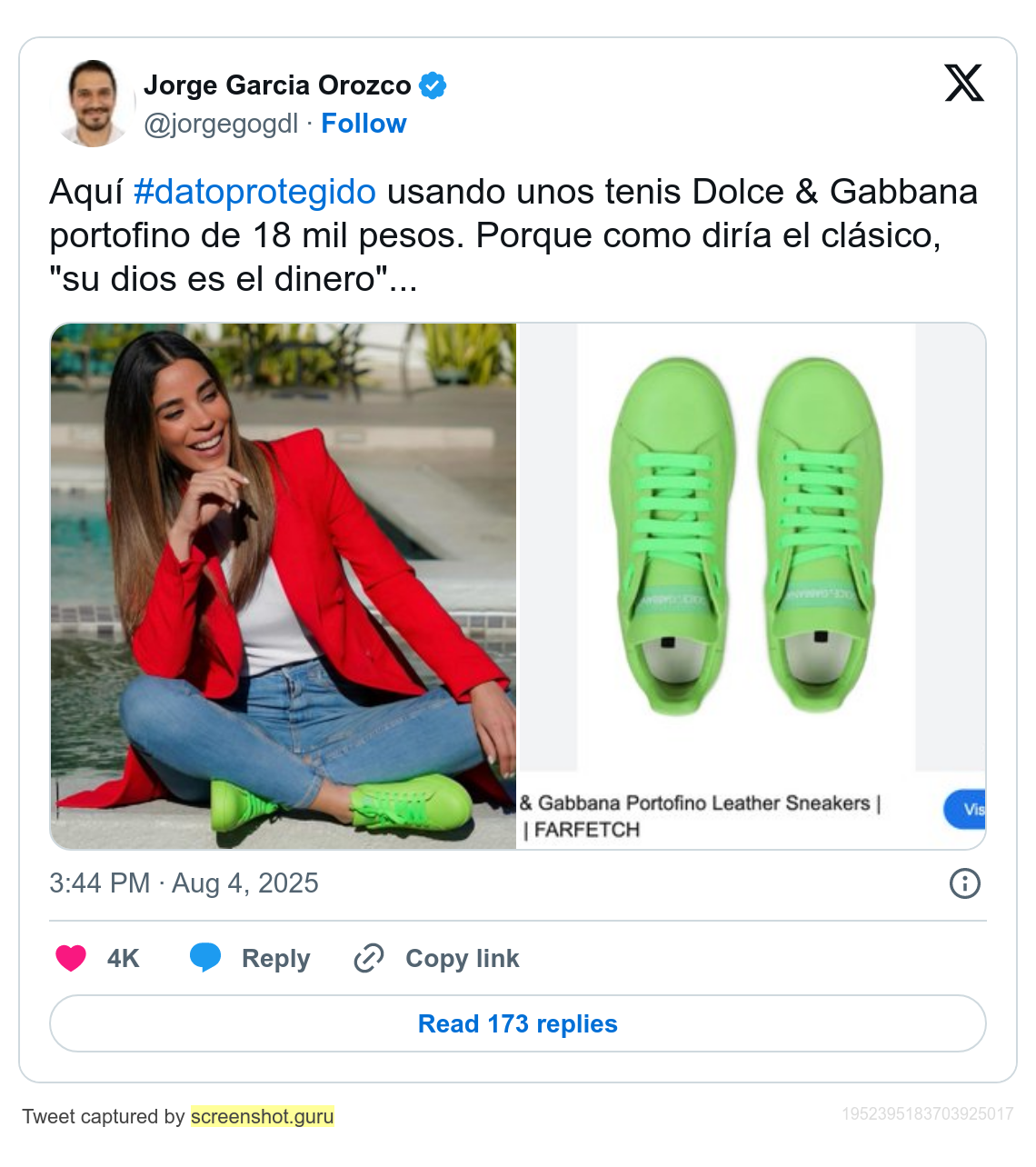Screen dimensions: 1036x1167
Task: Follow the @jorgegogdl account
Action: pyautogui.click(x=364, y=124)
